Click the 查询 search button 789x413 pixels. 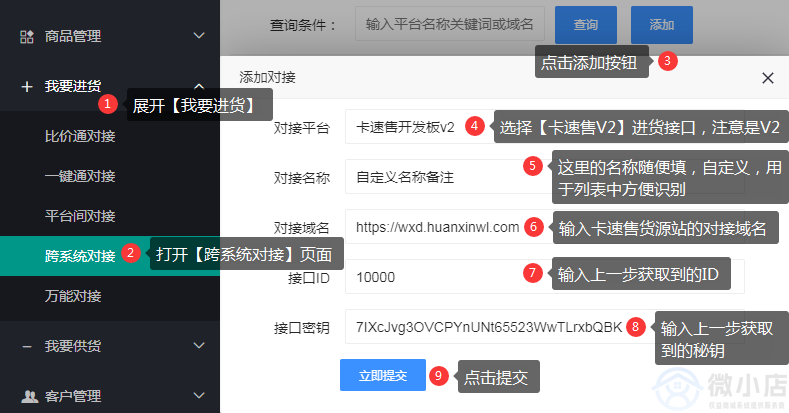coord(586,25)
